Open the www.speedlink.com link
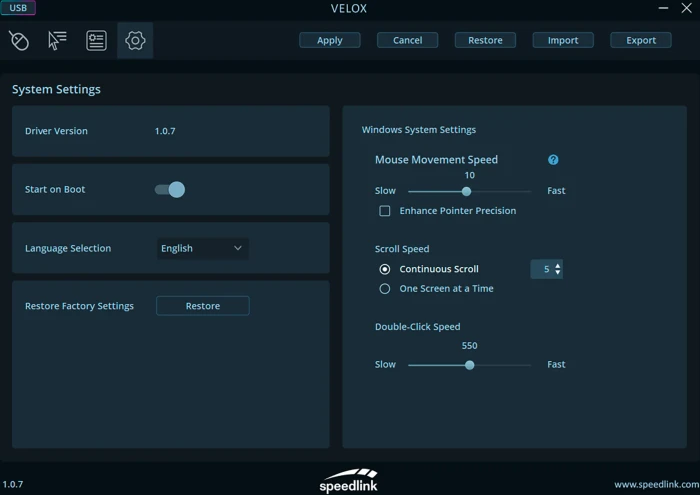The width and height of the screenshot is (700, 495). point(656,484)
